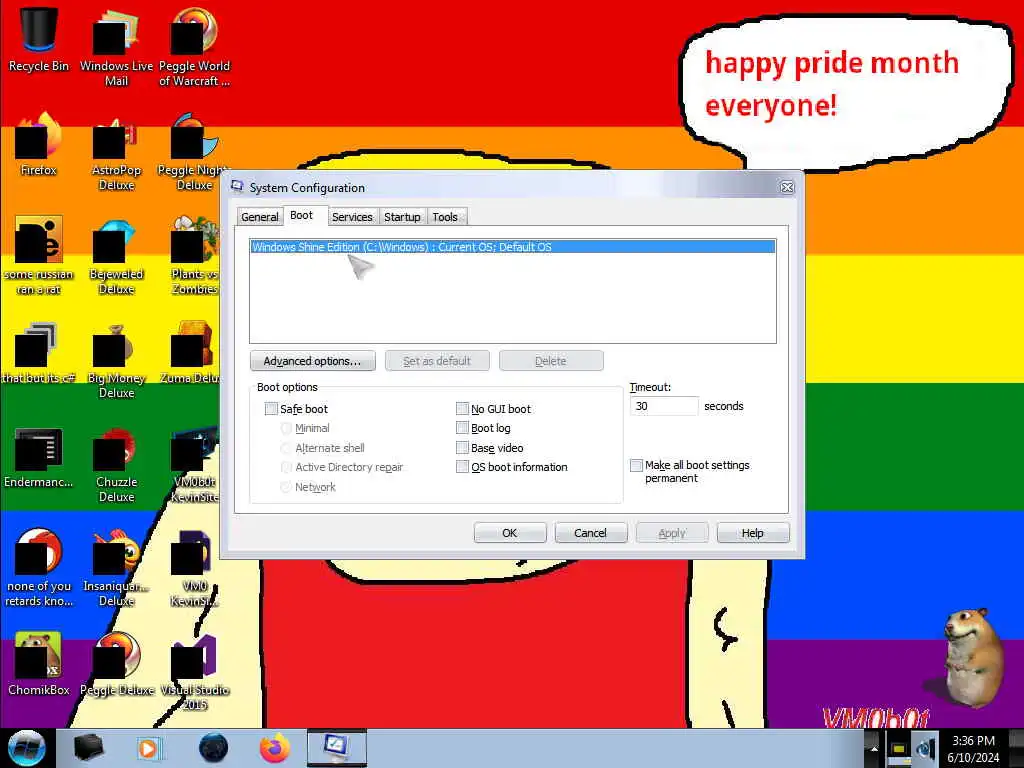Open Windows Live Mail desktop icon
The image size is (1024, 768).
116,46
